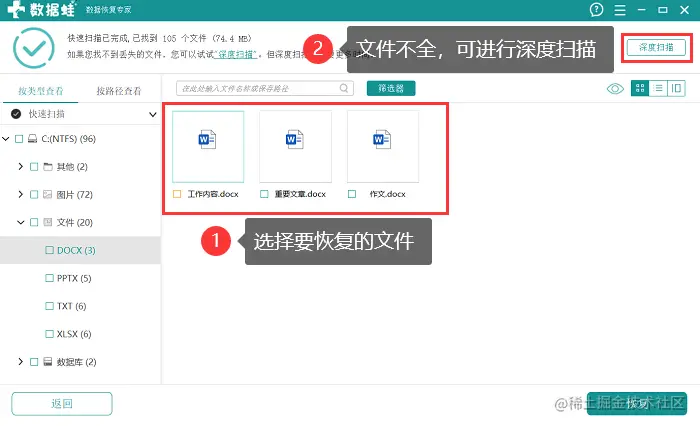Click the search magnifier icon

[x=344, y=88]
